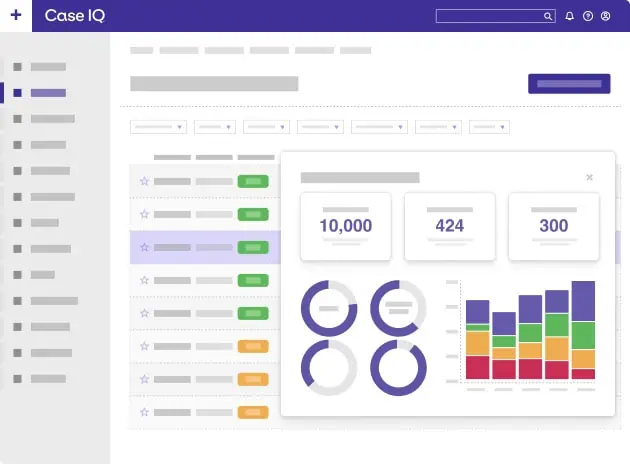Screen dimensions: 630x464
Task: Open the notifications bell
Action: pyautogui.click(x=570, y=16)
